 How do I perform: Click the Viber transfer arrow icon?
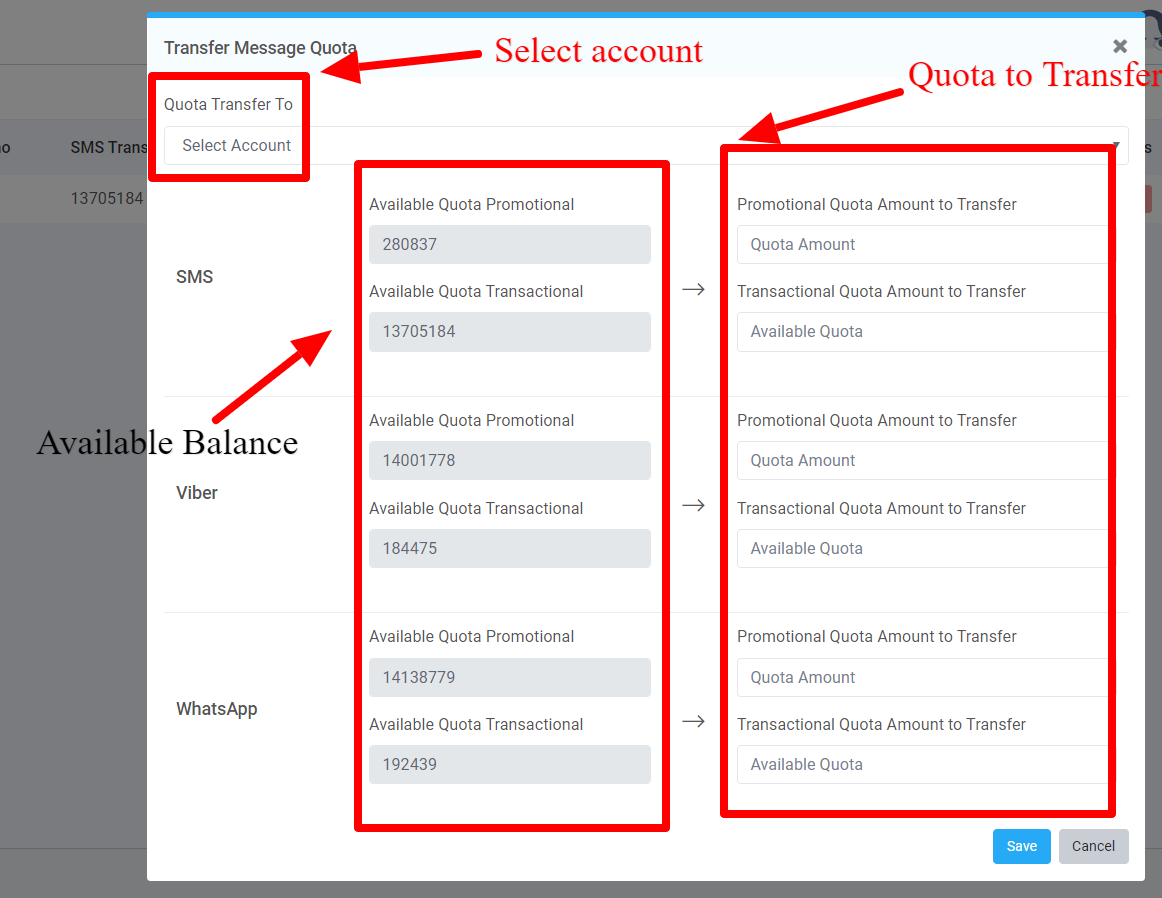coord(693,505)
